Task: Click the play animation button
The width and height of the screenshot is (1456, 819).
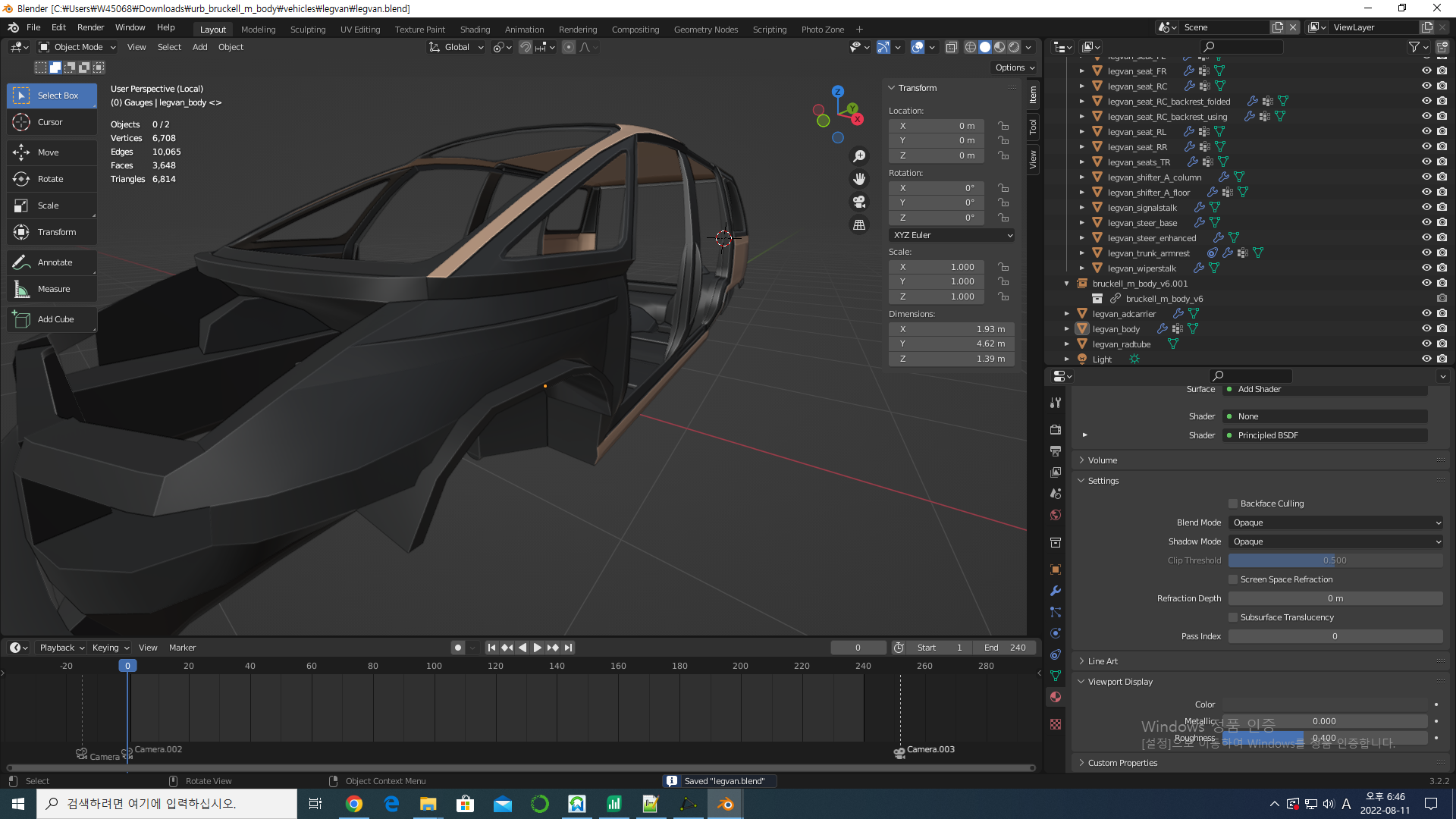Action: coord(537,648)
